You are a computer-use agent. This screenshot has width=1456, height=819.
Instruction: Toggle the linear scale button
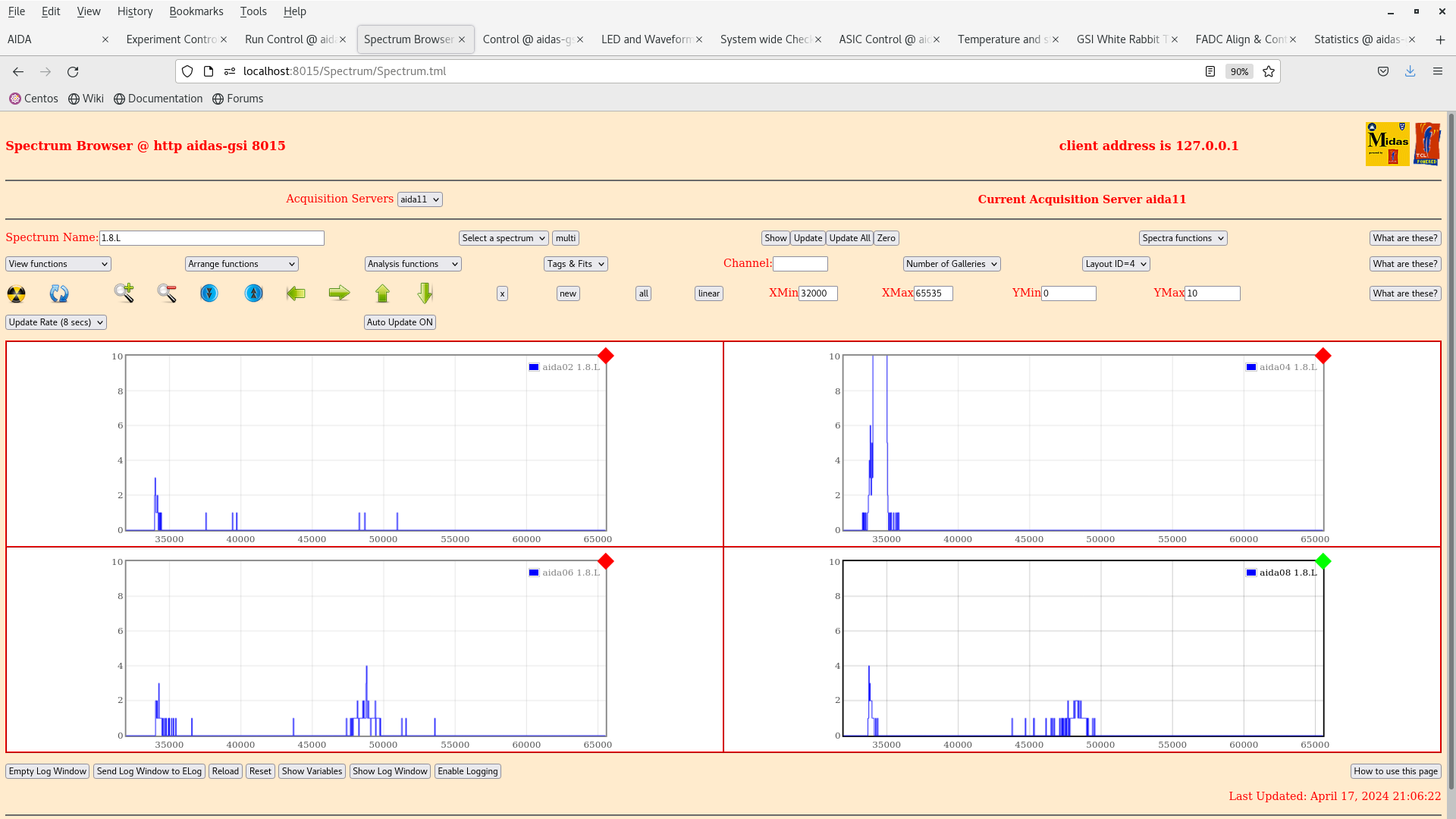(708, 293)
